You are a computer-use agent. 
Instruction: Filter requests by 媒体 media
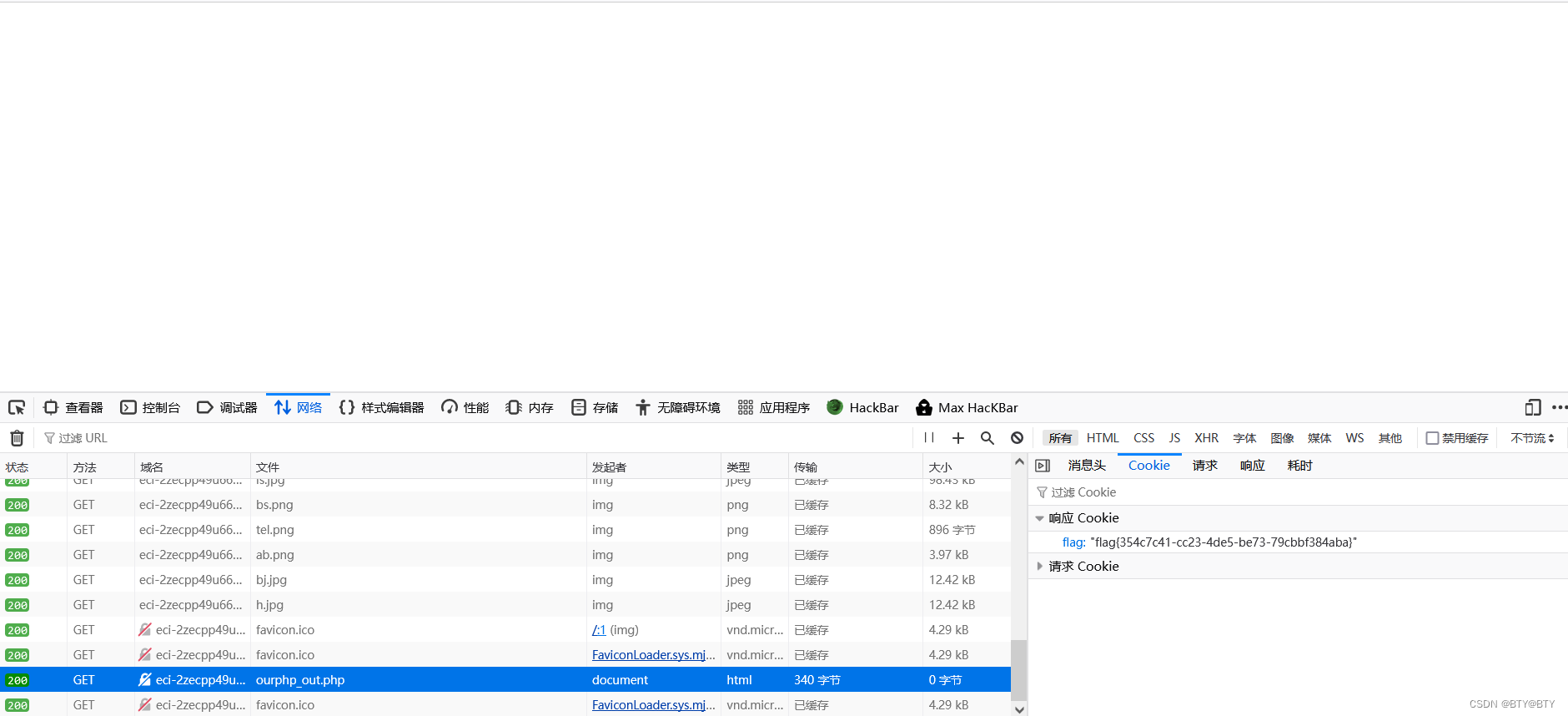[1319, 438]
